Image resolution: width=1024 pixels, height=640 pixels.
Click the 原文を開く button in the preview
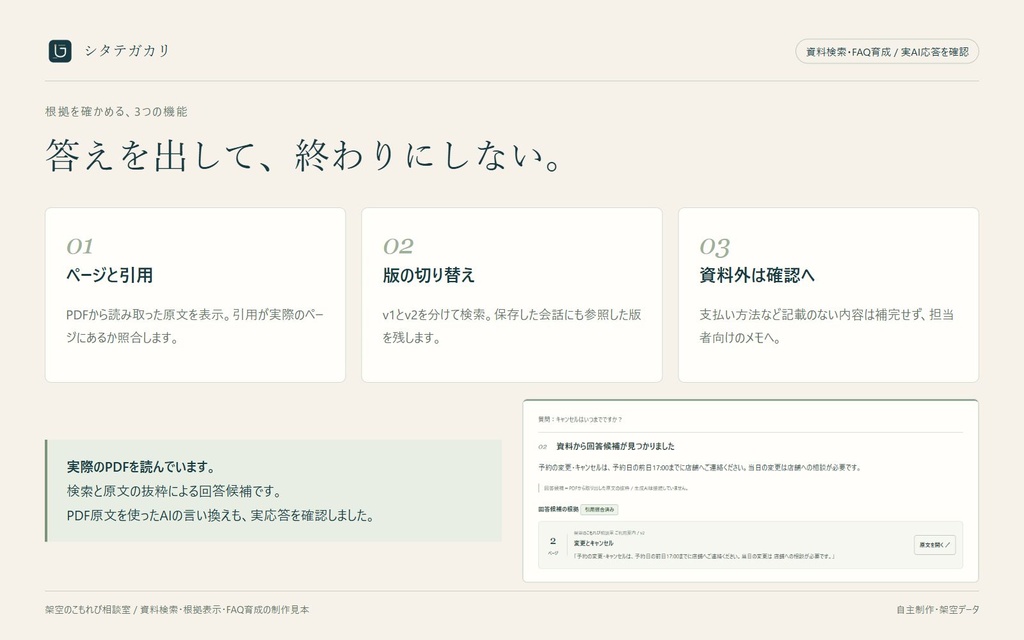tap(935, 545)
